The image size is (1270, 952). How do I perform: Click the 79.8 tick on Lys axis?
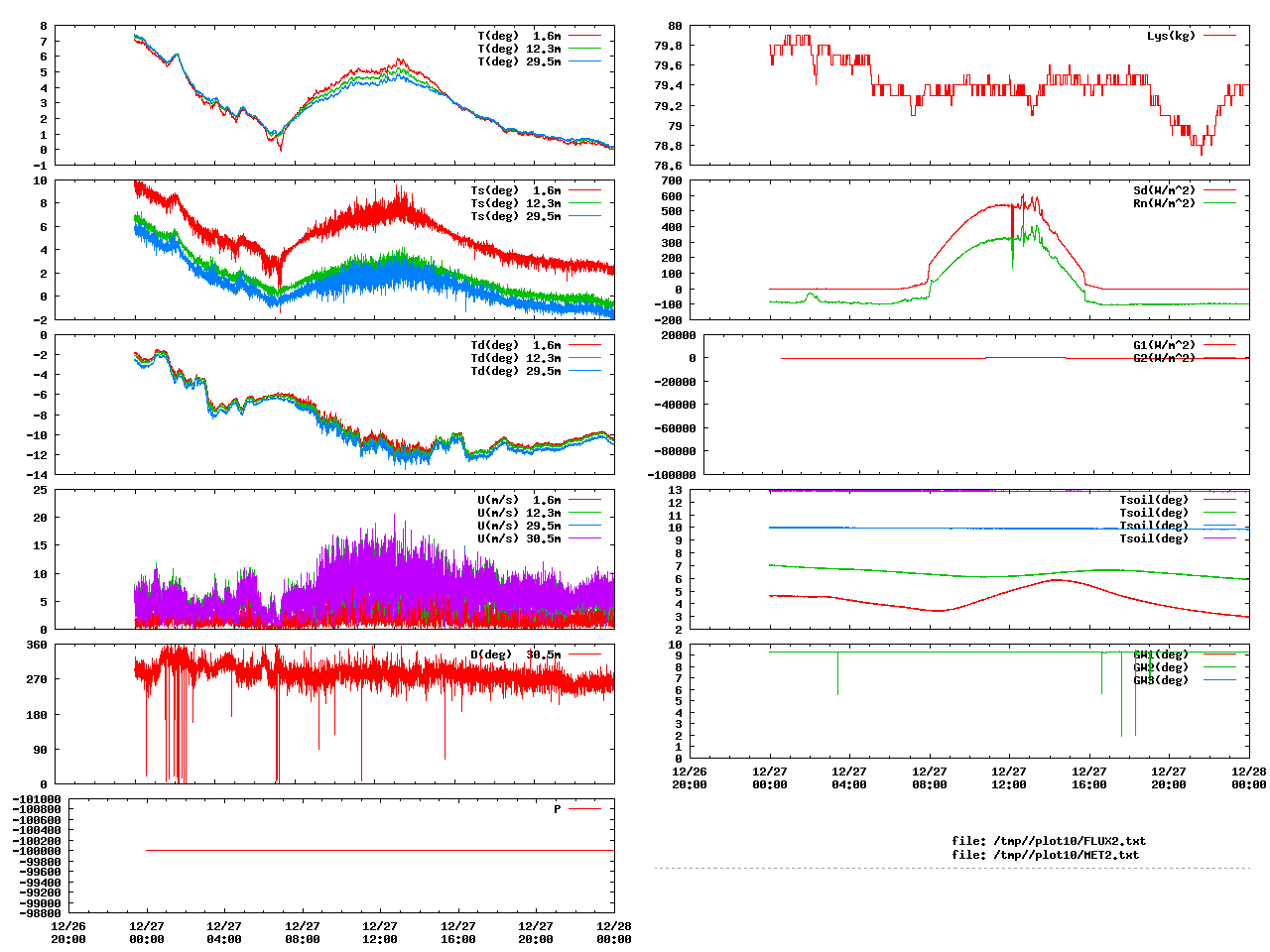(668, 46)
